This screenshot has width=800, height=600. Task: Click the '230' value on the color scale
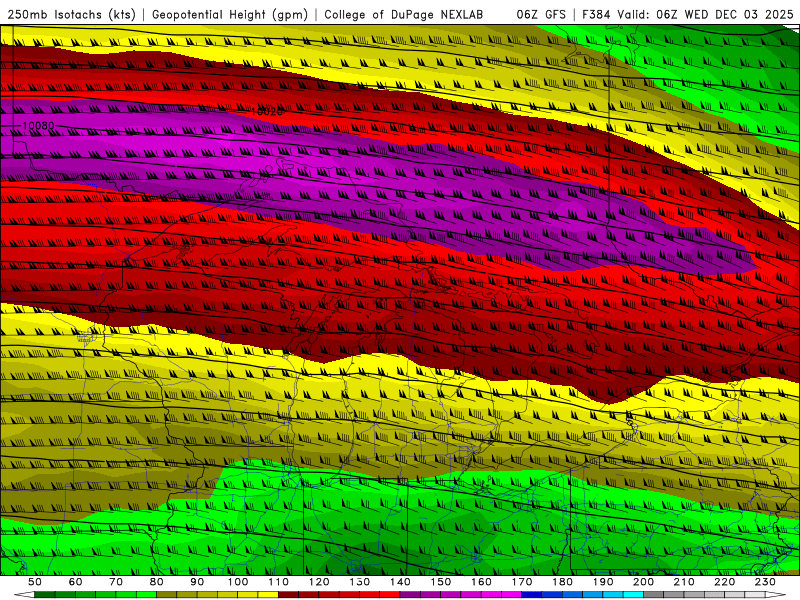pyautogui.click(x=765, y=582)
